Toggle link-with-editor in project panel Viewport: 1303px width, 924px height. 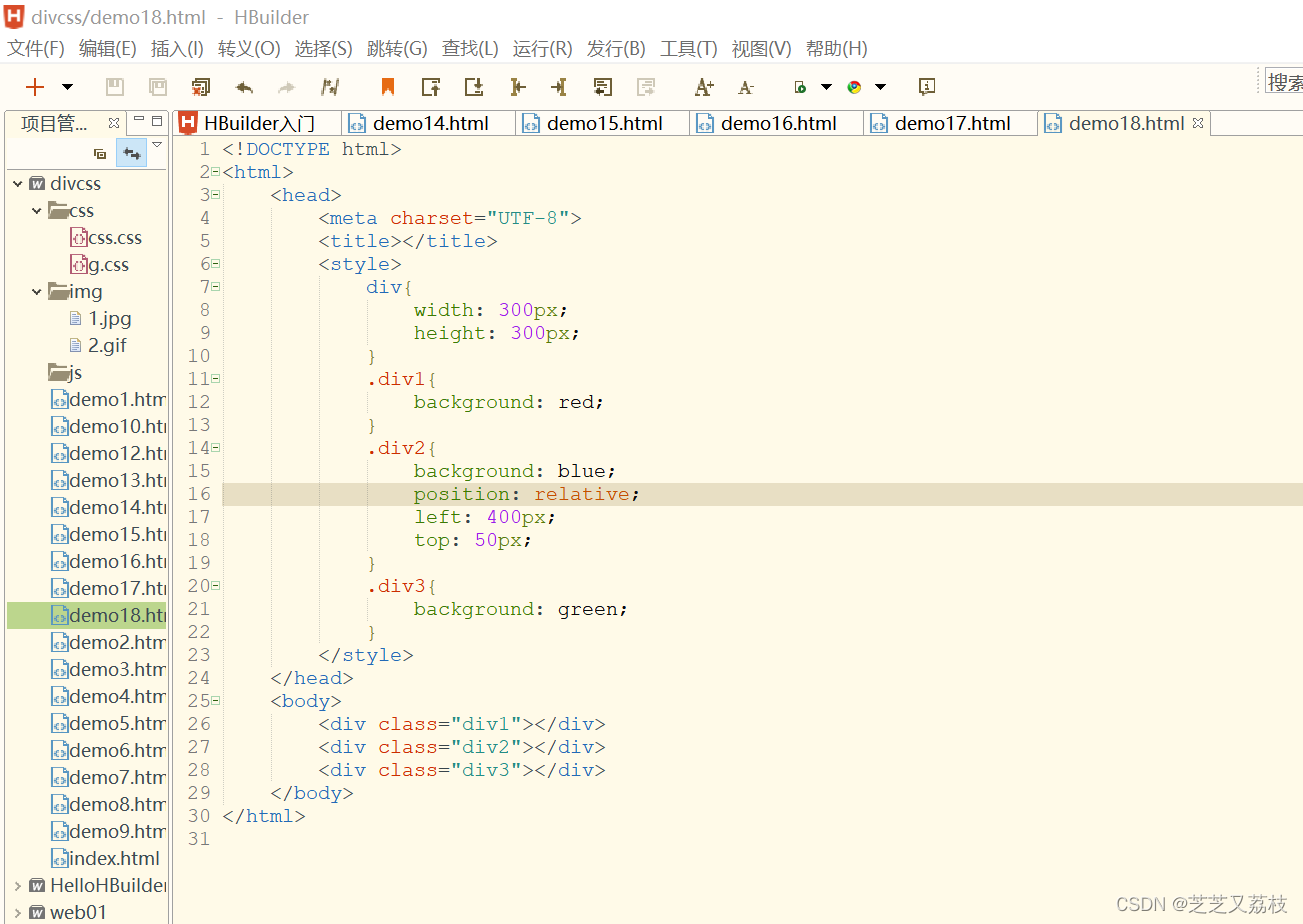tap(131, 153)
